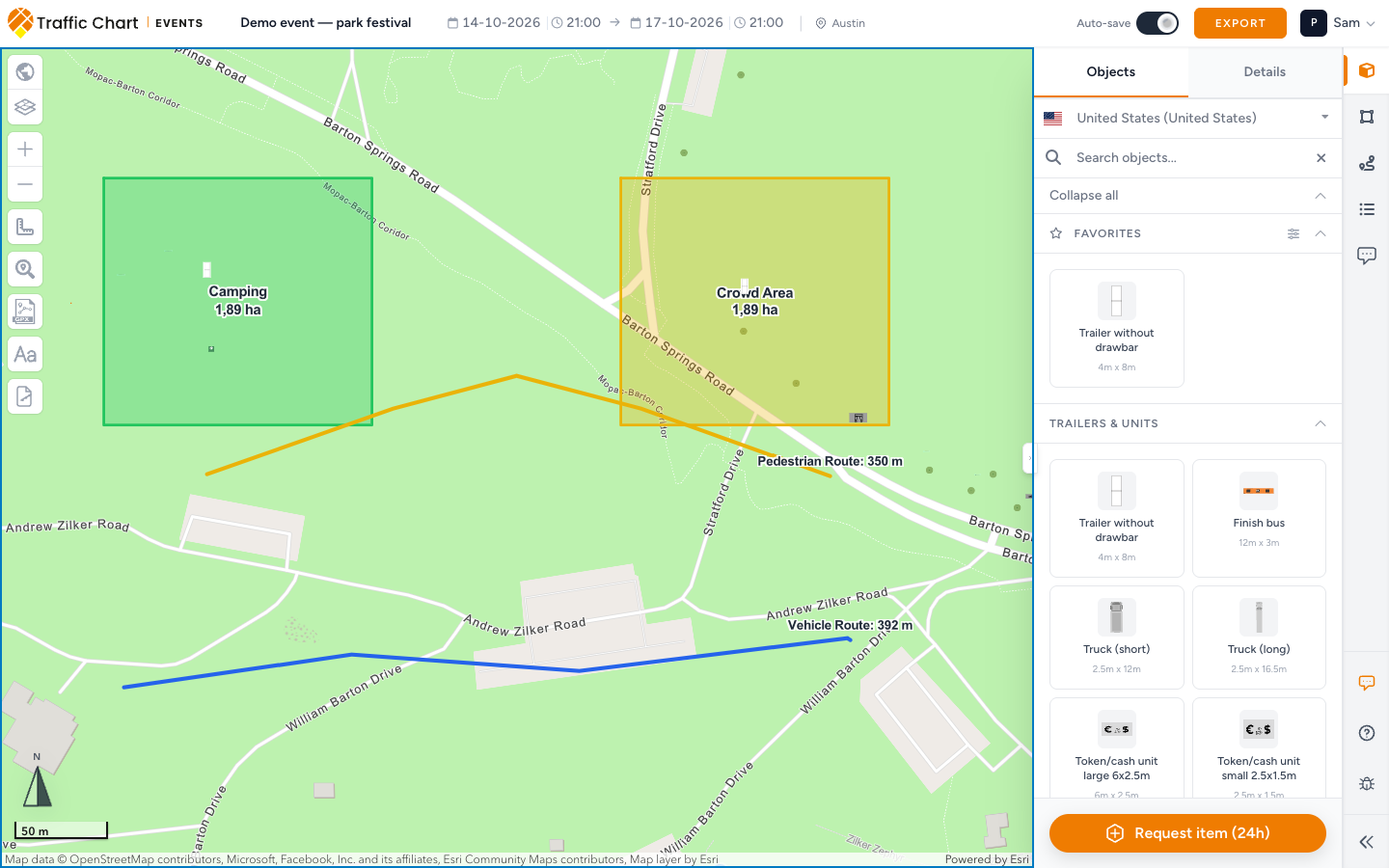Select the rectangle shape drawing panel
Image resolution: width=1389 pixels, height=868 pixels.
point(1367,117)
